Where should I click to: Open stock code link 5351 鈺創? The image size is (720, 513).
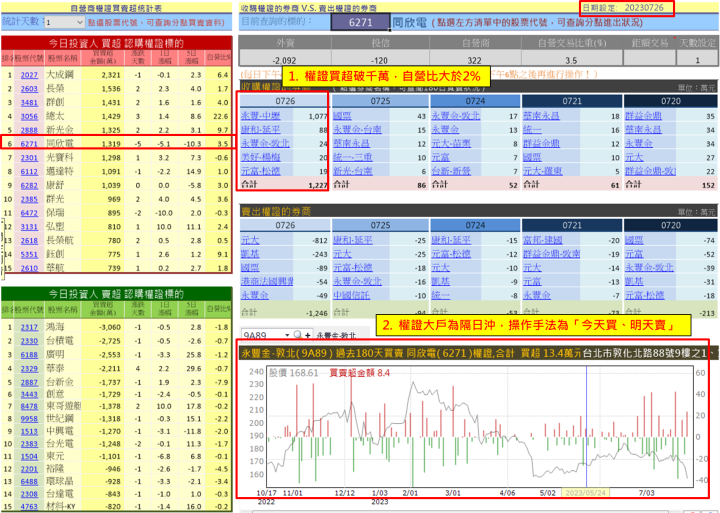[29, 254]
